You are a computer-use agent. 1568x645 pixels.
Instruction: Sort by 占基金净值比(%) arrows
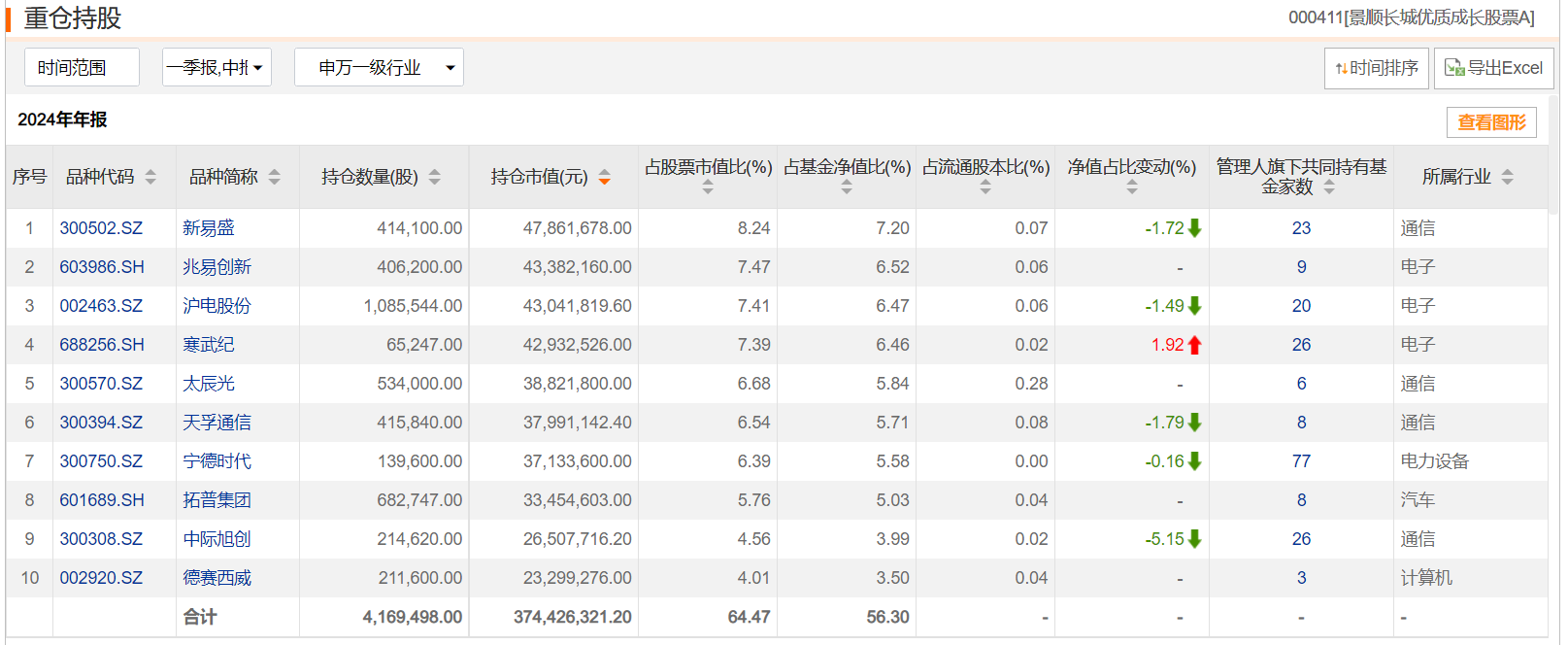tap(847, 187)
